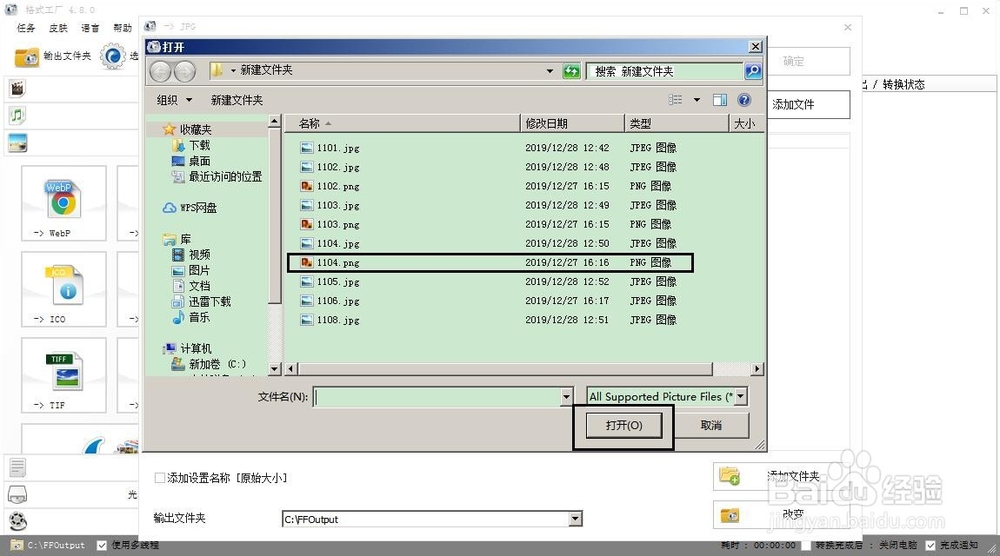
Task: Click the search magnifier icon
Action: pos(753,71)
